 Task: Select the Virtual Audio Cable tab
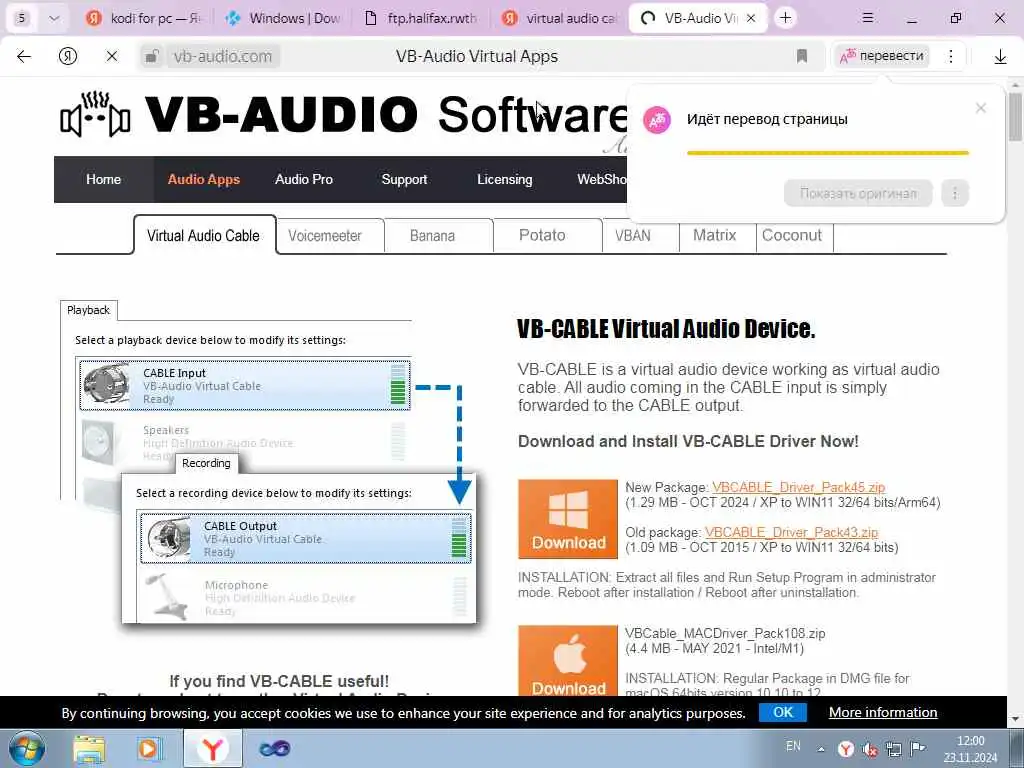coord(204,235)
